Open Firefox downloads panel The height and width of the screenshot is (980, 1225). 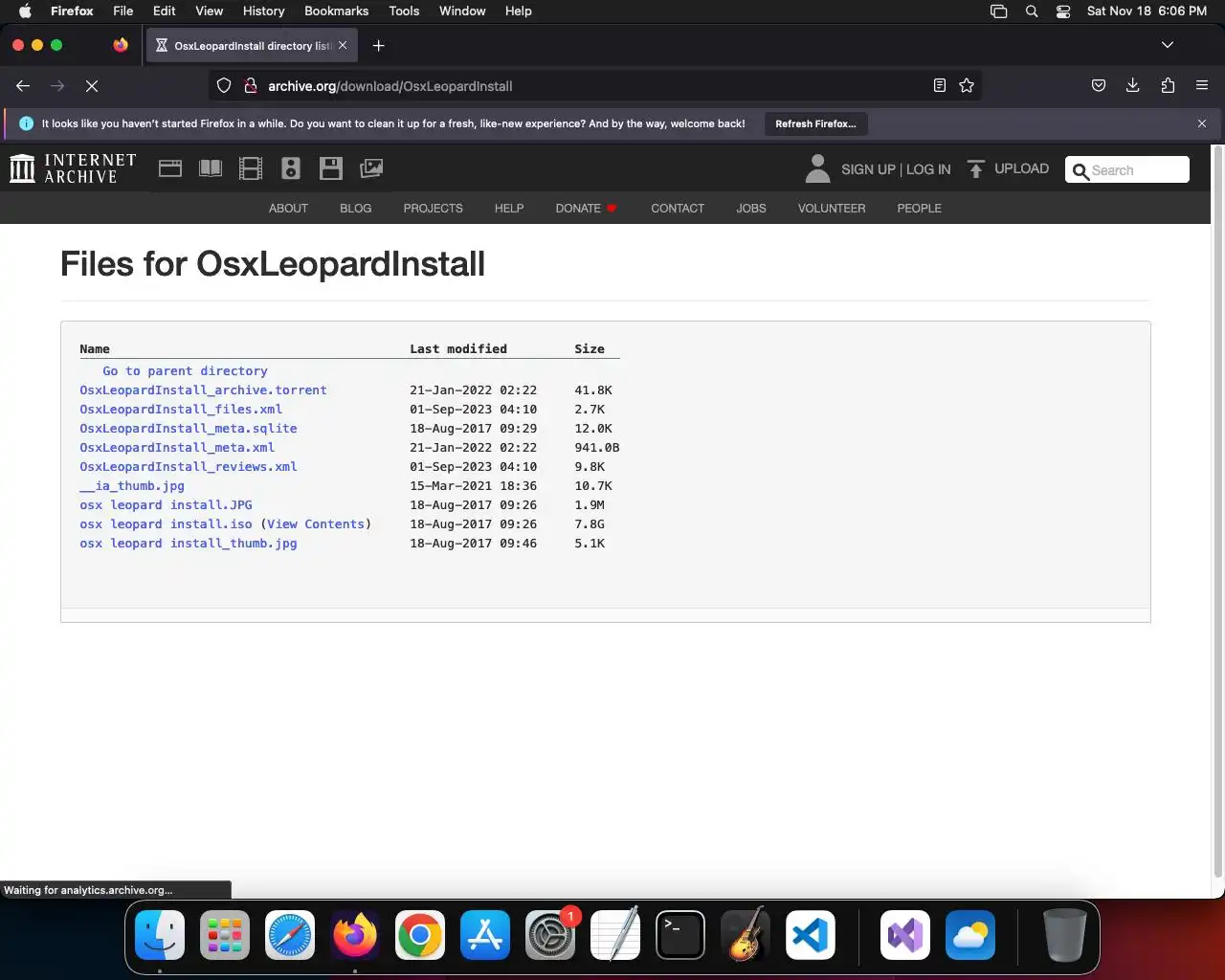(x=1133, y=86)
